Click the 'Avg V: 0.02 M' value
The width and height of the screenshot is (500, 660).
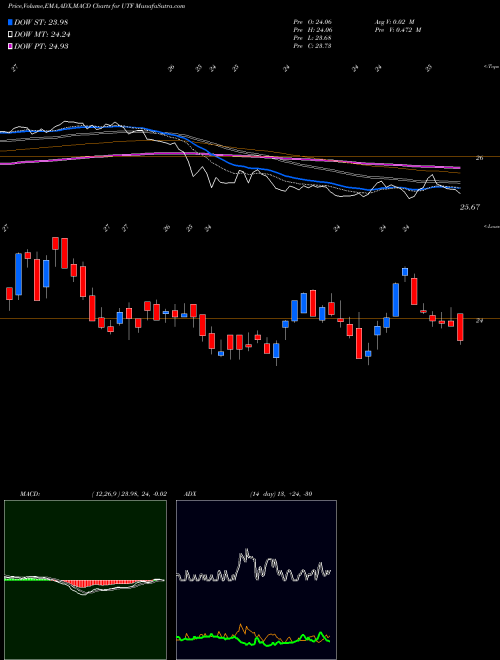click(394, 22)
